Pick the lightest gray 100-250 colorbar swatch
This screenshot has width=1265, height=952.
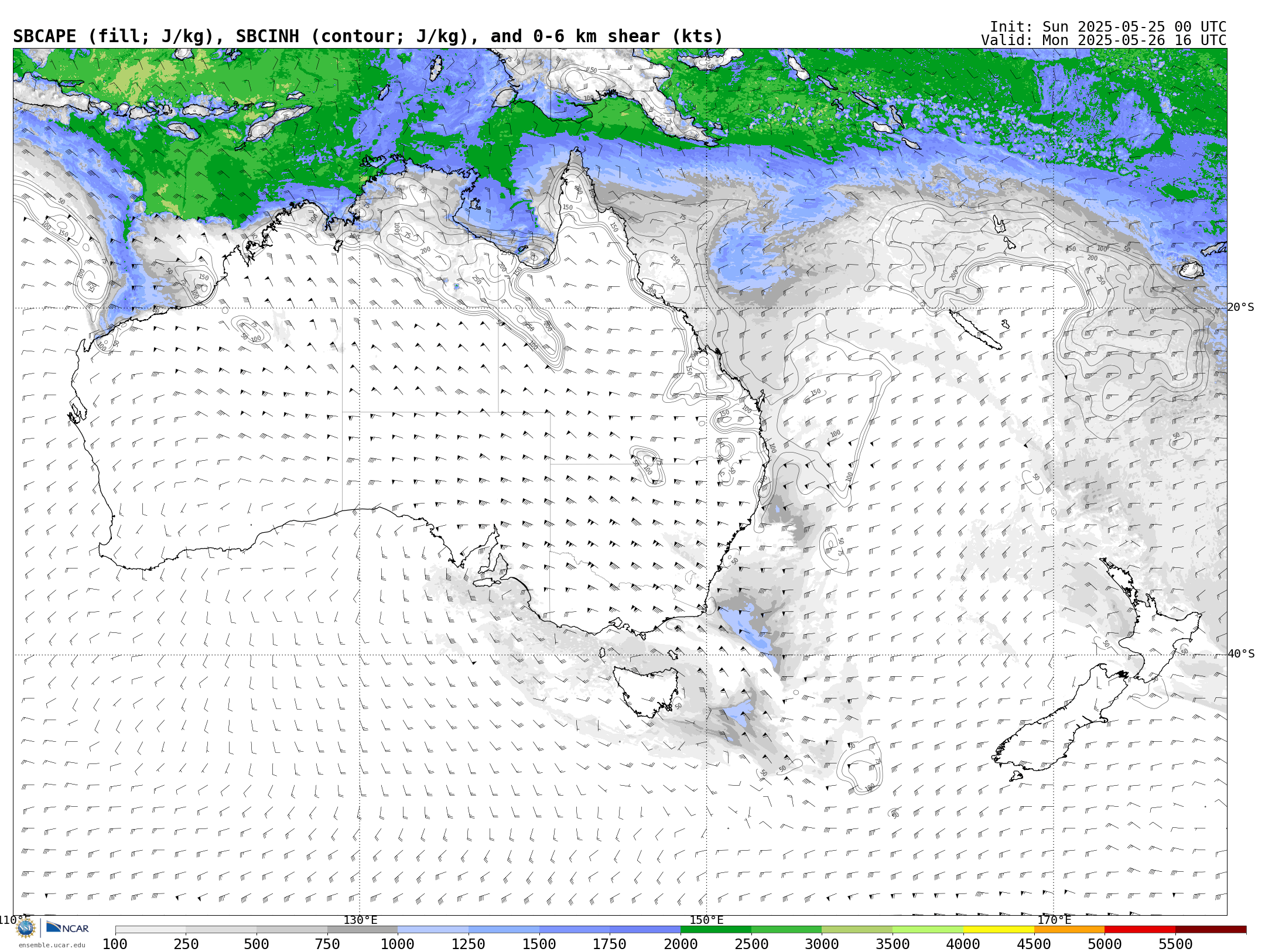pos(151,930)
